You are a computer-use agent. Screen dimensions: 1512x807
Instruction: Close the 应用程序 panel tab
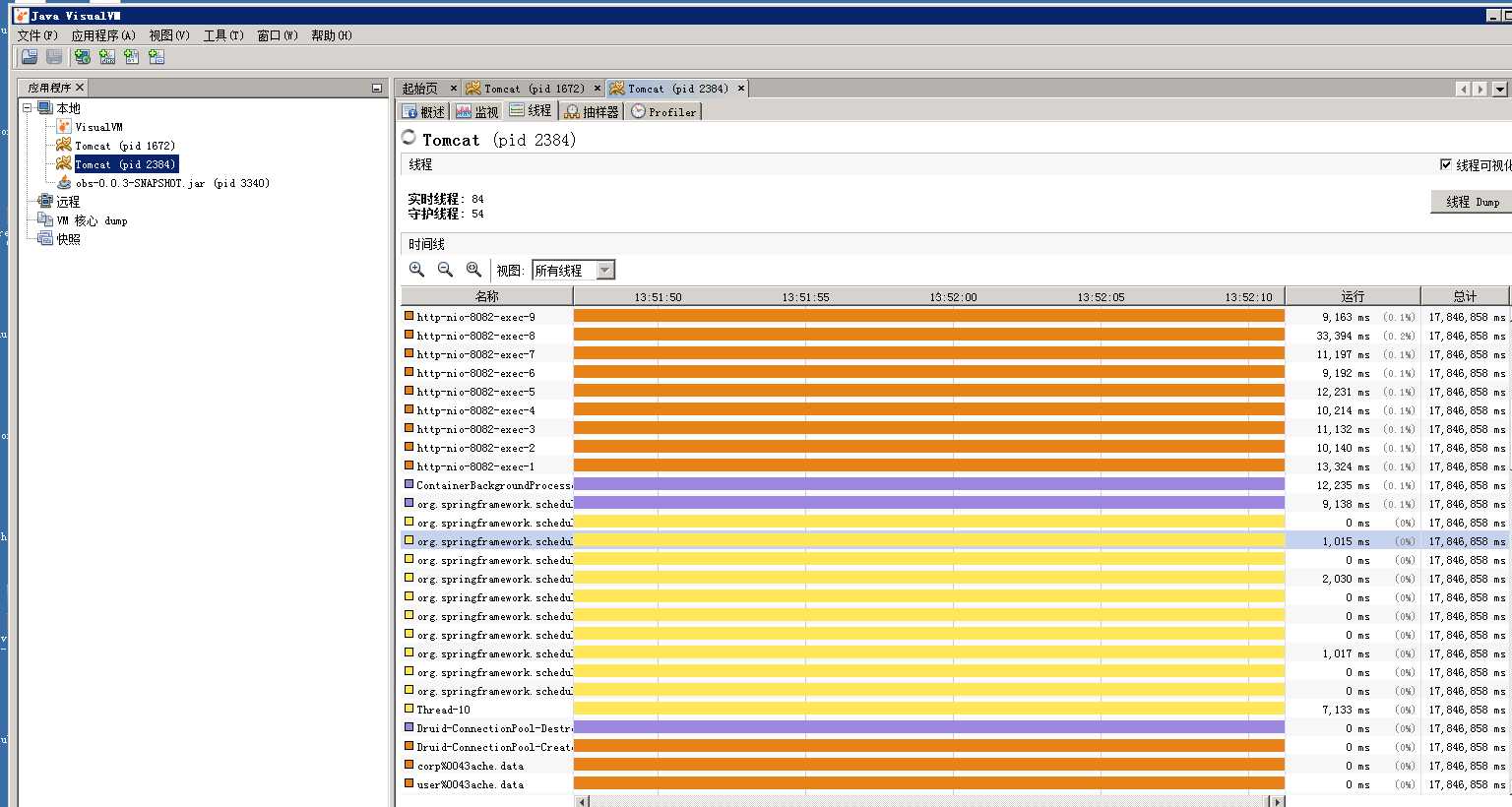click(80, 88)
